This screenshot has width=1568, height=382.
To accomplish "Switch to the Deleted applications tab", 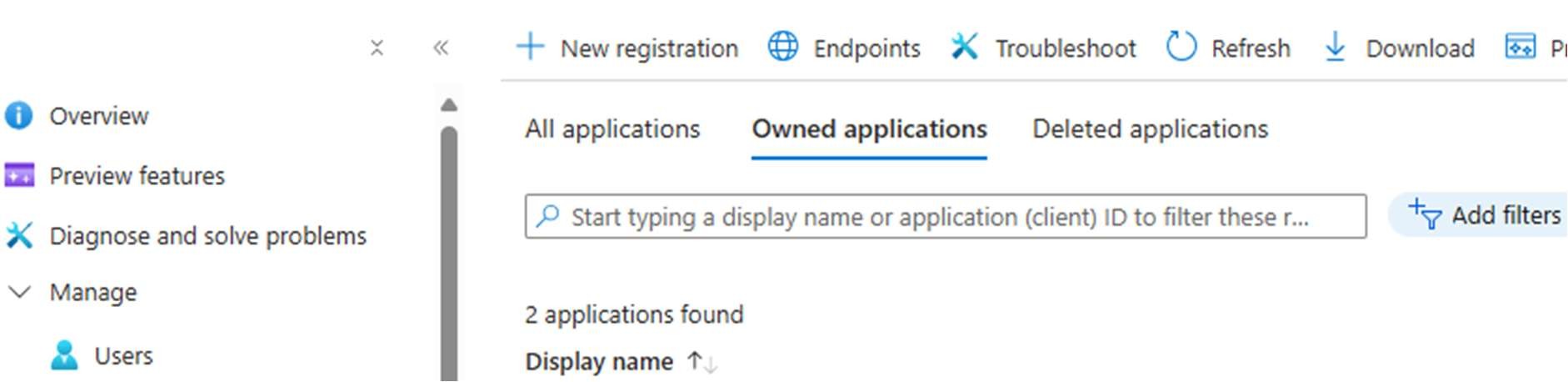I will pyautogui.click(x=1150, y=129).
